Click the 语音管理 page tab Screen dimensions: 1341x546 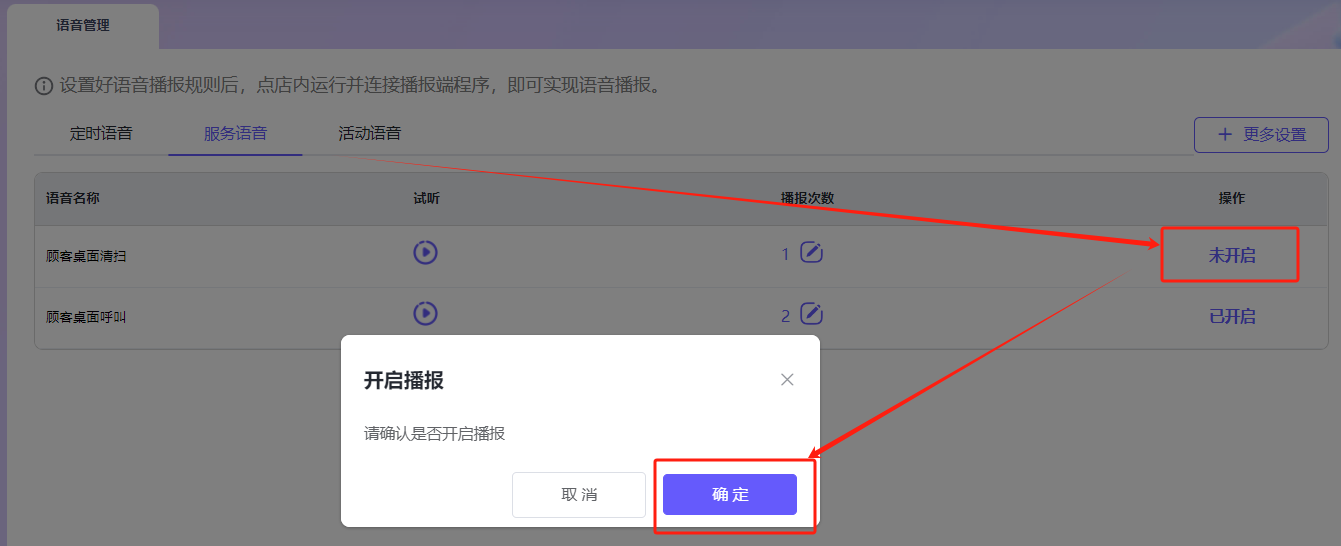[x=83, y=26]
